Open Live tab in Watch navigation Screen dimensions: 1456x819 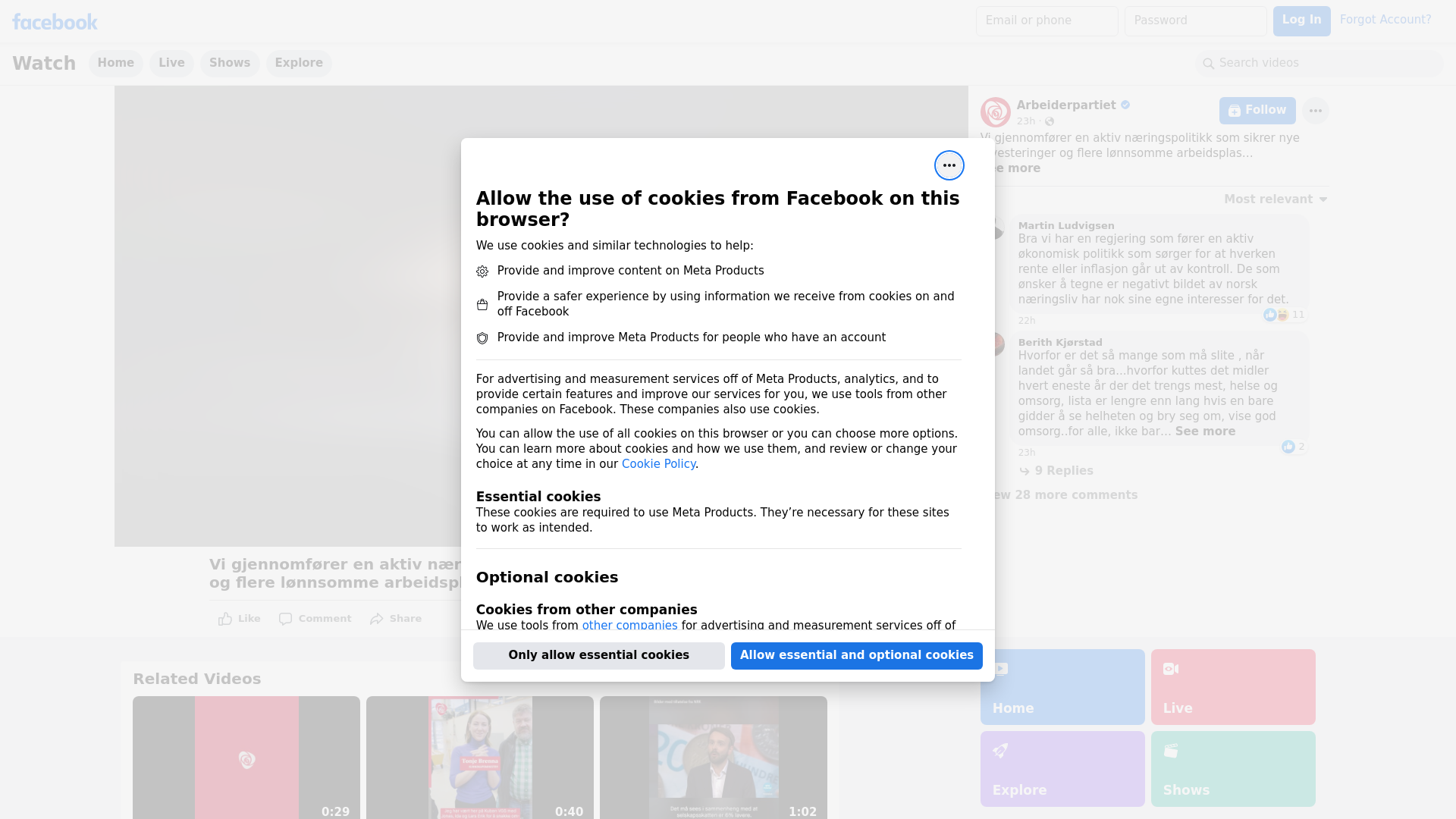[171, 63]
